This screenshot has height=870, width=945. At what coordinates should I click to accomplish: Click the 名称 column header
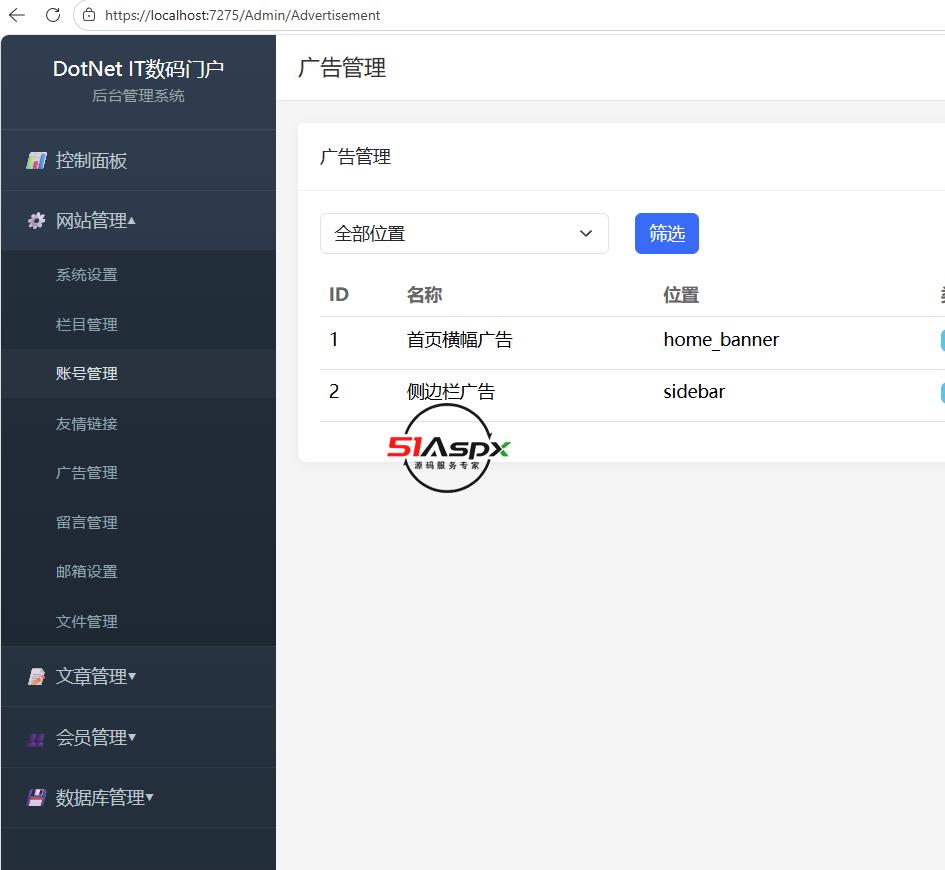coord(424,295)
